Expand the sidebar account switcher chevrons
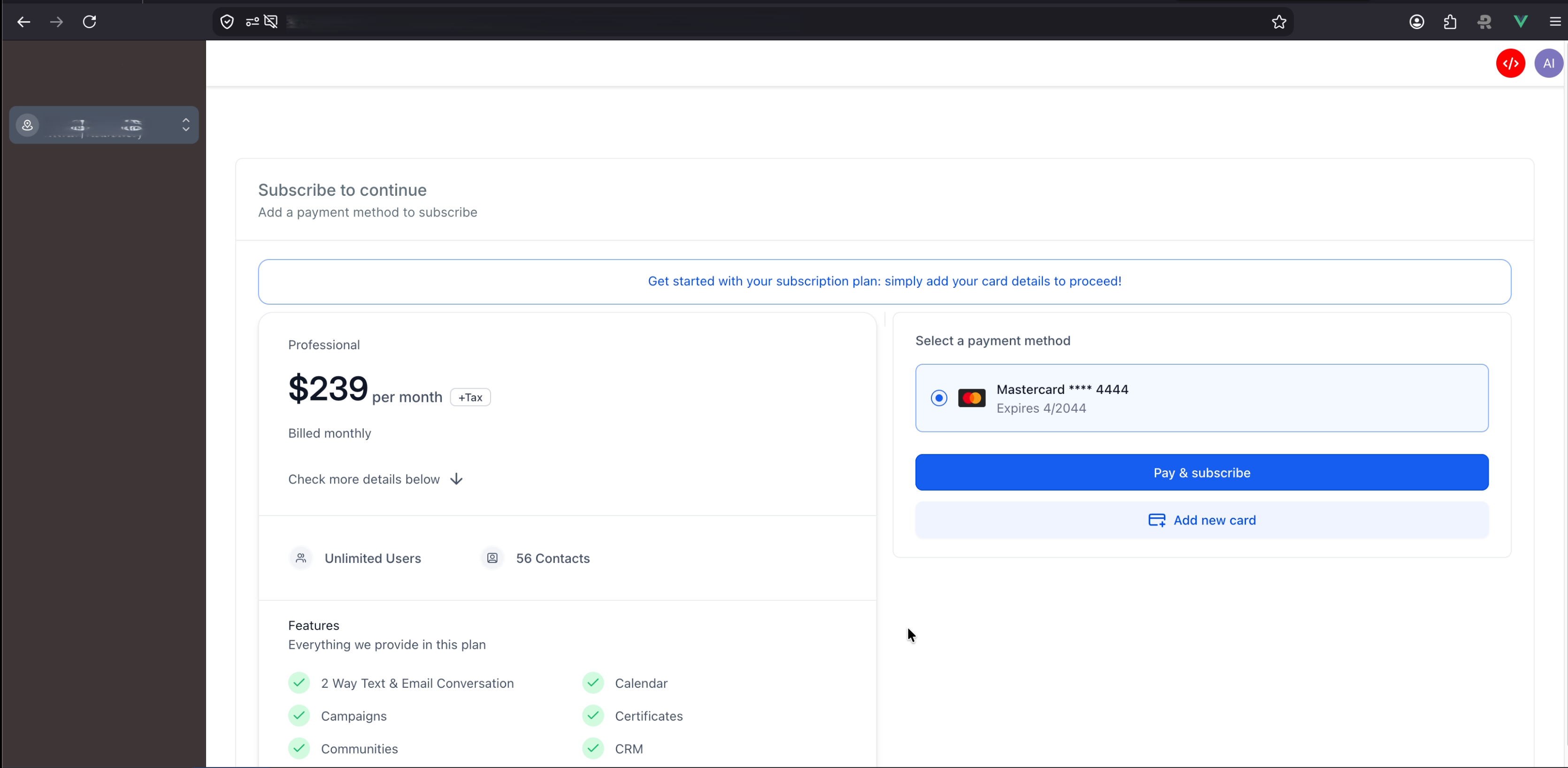Screen dimensions: 1568x768 tap(185, 125)
